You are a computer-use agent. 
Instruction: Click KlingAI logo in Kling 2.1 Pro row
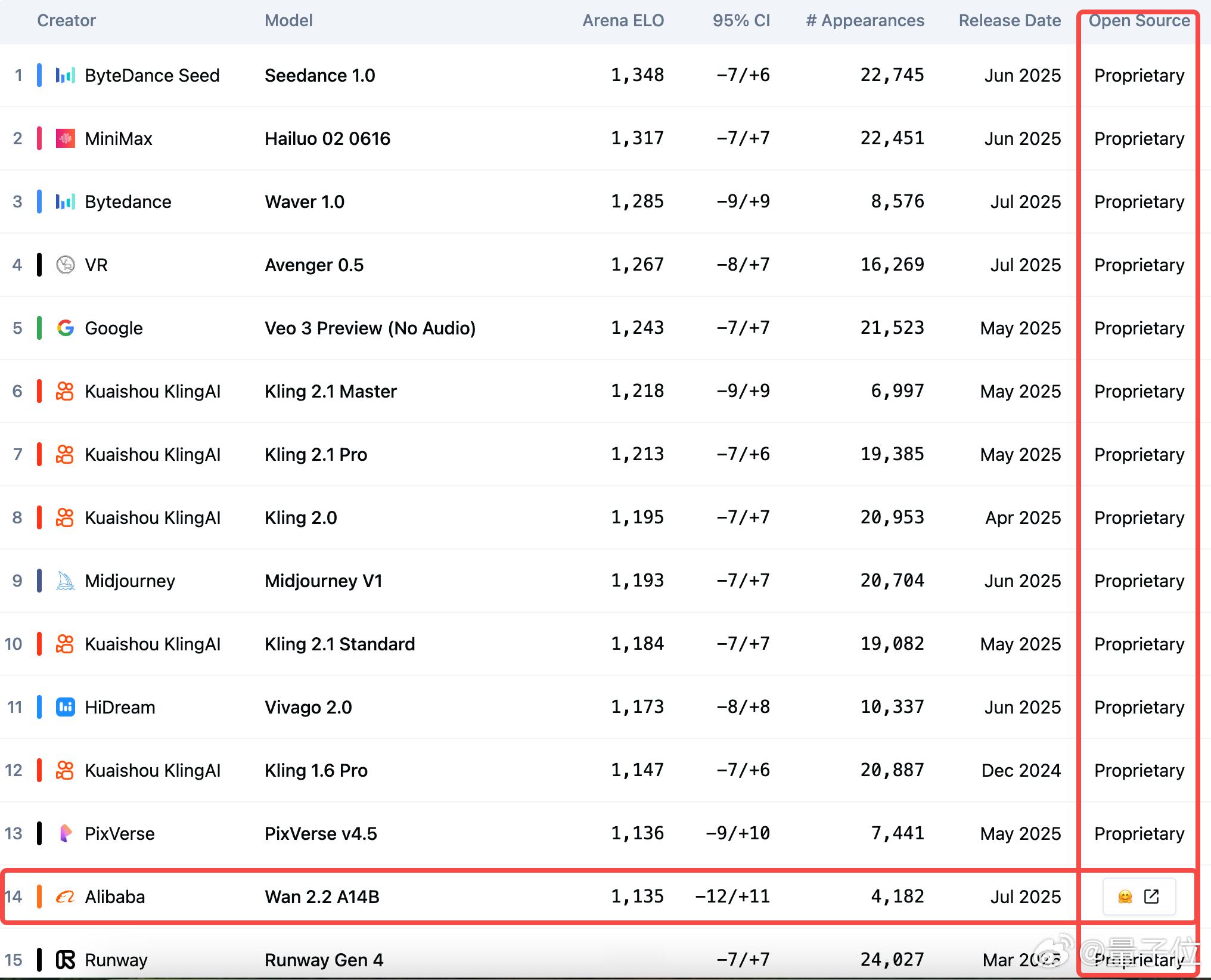pos(65,455)
